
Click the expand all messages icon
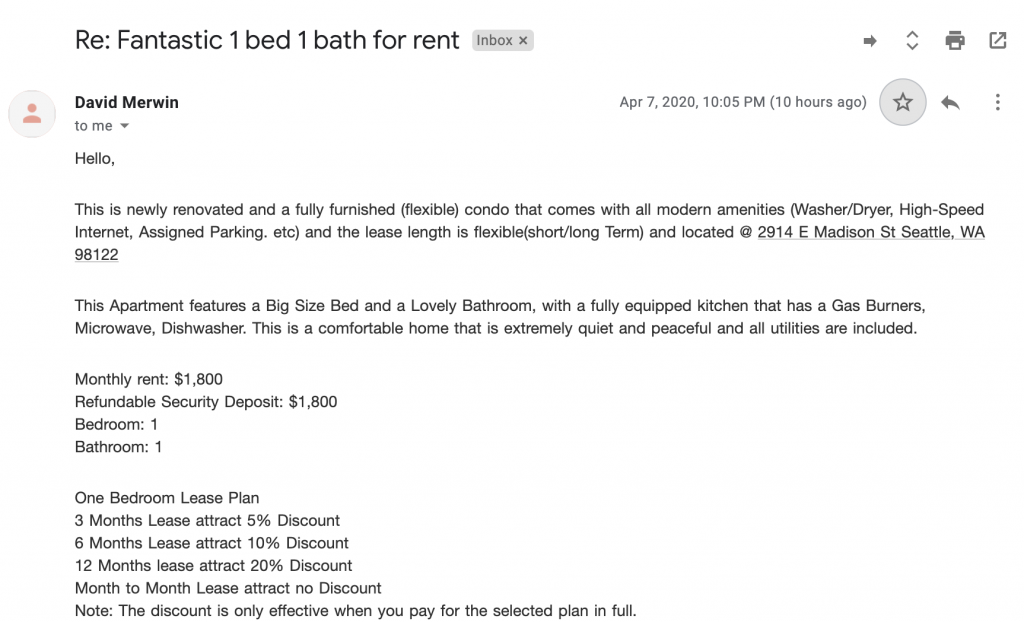click(x=912, y=41)
